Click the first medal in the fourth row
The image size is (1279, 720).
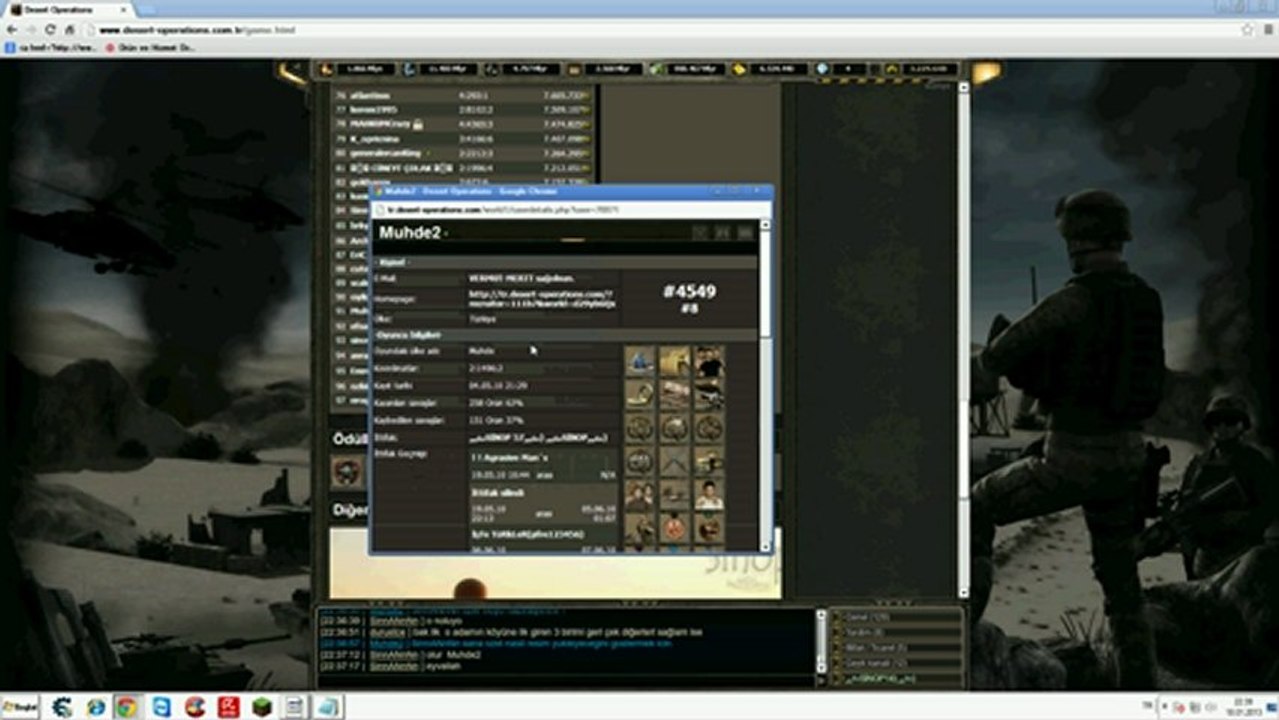pos(640,461)
